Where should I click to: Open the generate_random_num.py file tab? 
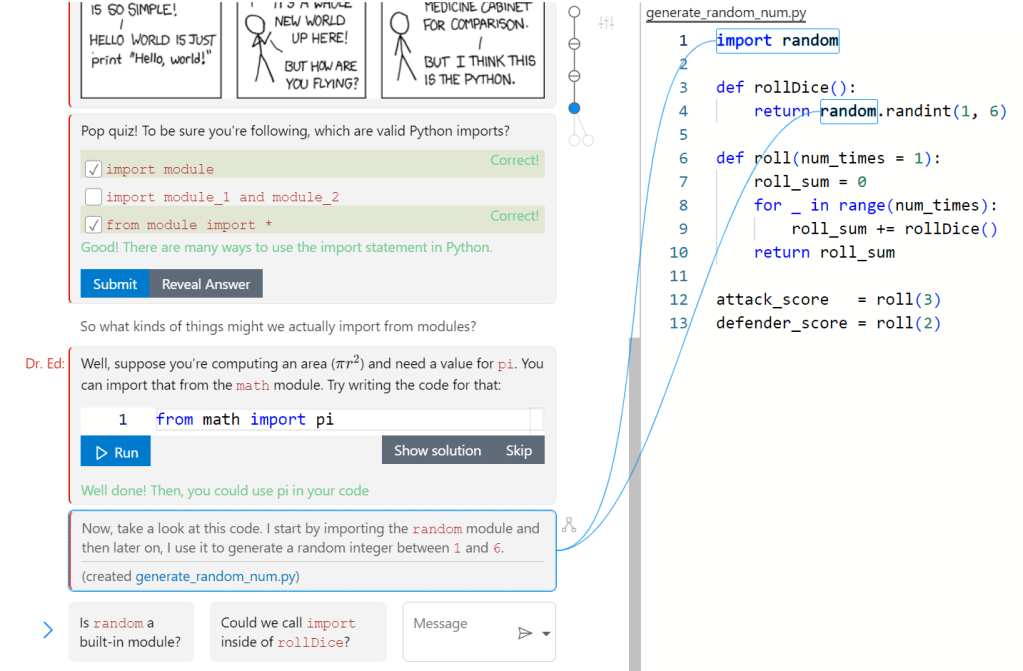click(726, 13)
